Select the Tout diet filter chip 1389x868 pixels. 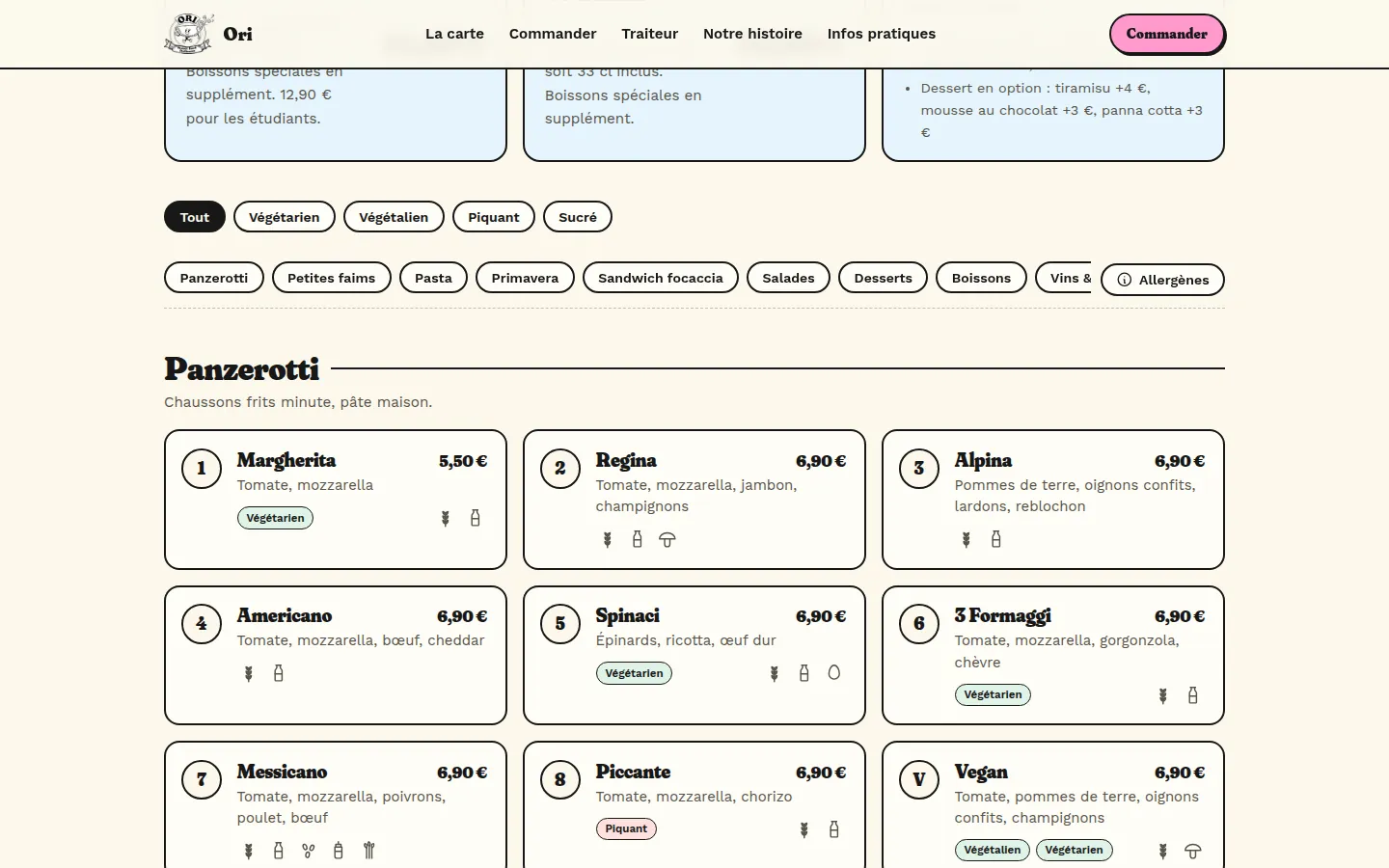click(195, 217)
